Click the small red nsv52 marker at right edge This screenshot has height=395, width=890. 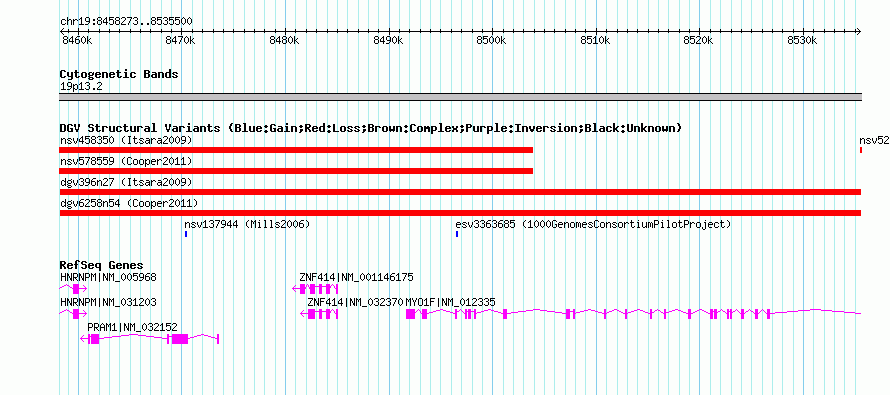(861, 150)
